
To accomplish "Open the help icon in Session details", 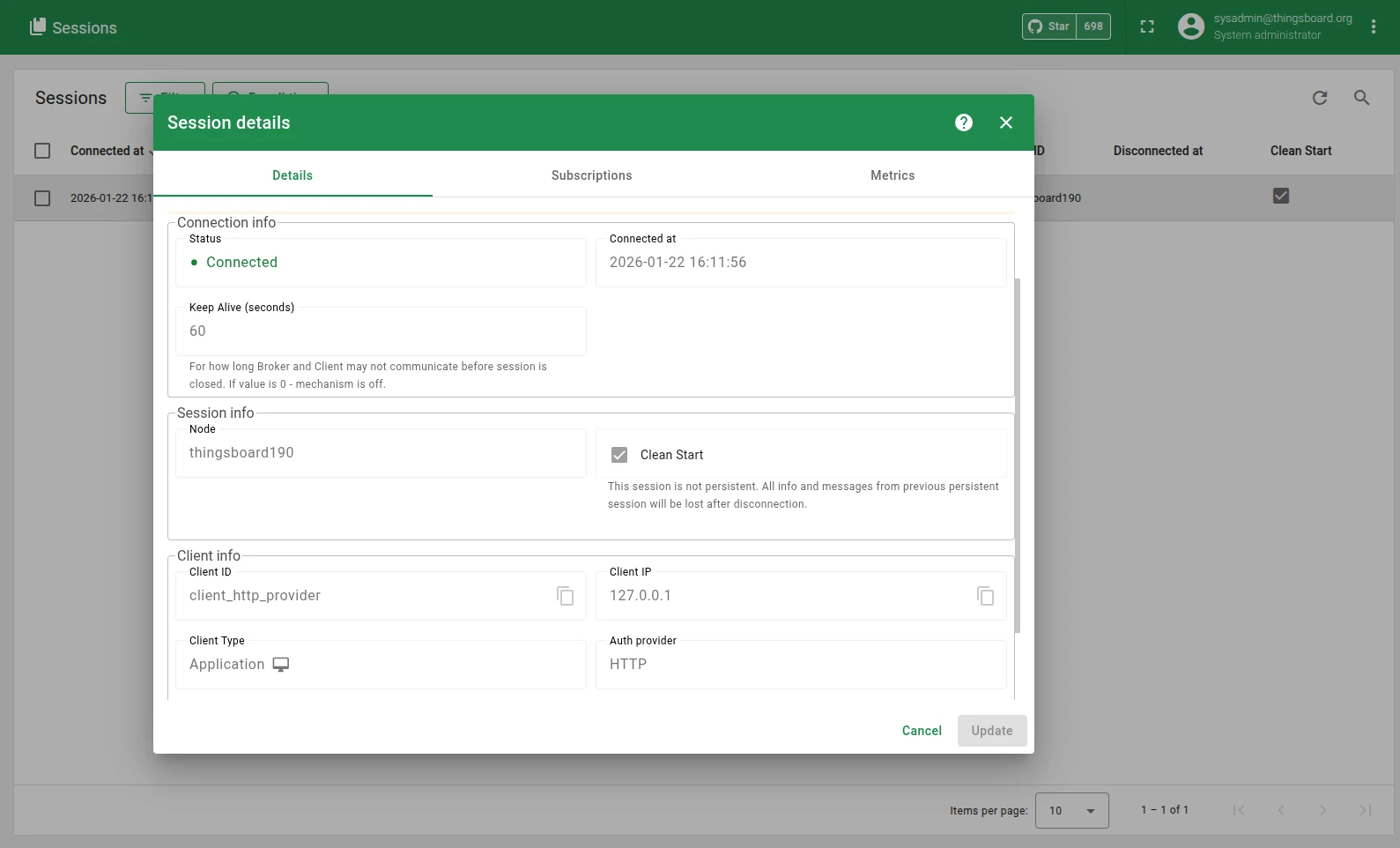I will [964, 123].
